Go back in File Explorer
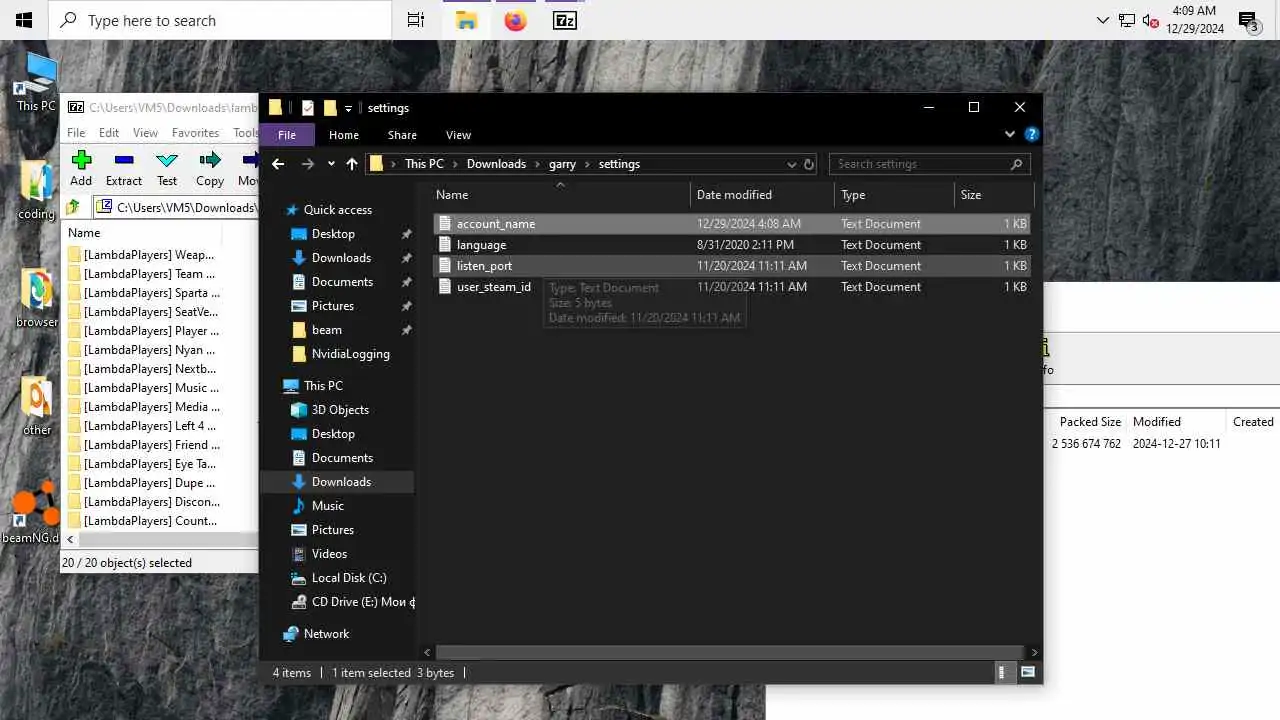This screenshot has height=720, width=1280. pos(278,164)
